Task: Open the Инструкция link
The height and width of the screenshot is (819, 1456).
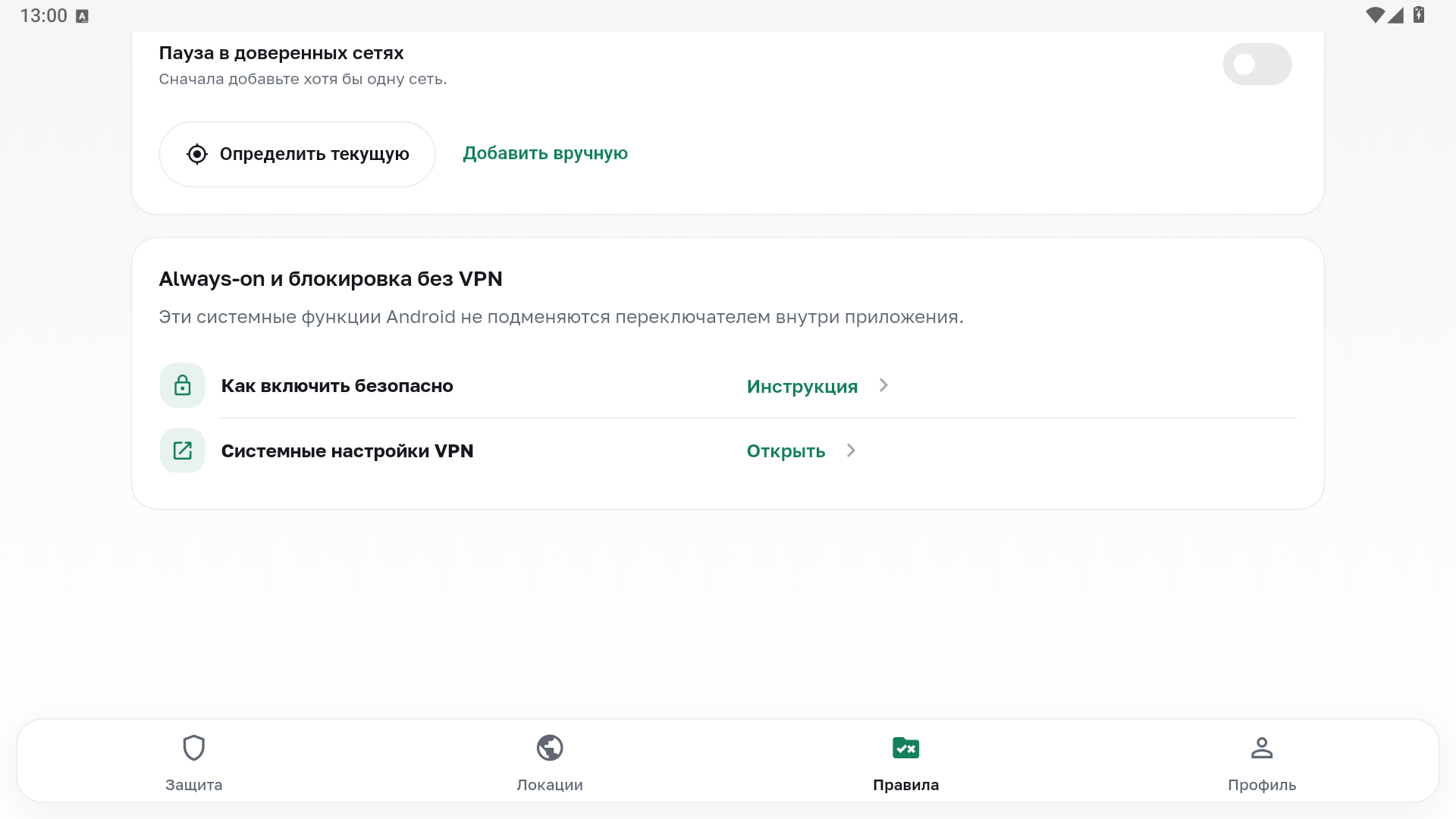Action: [x=802, y=387]
